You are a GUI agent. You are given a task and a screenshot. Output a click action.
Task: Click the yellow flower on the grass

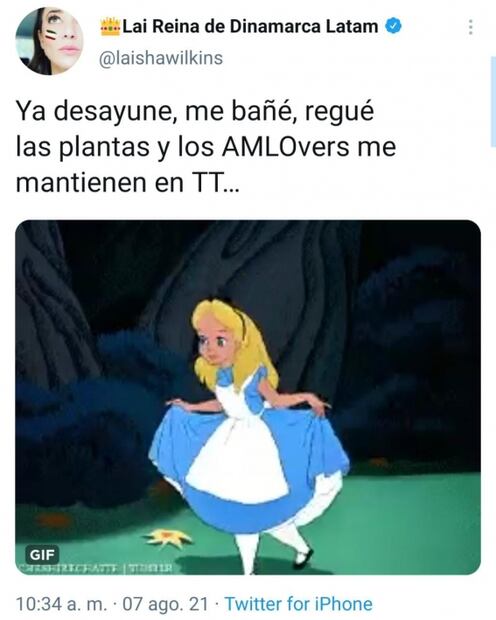tap(168, 537)
